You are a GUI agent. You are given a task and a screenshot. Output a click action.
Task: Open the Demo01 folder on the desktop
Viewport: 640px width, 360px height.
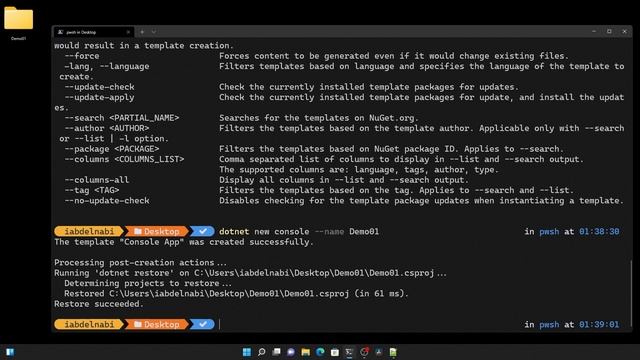pyautogui.click(x=18, y=23)
